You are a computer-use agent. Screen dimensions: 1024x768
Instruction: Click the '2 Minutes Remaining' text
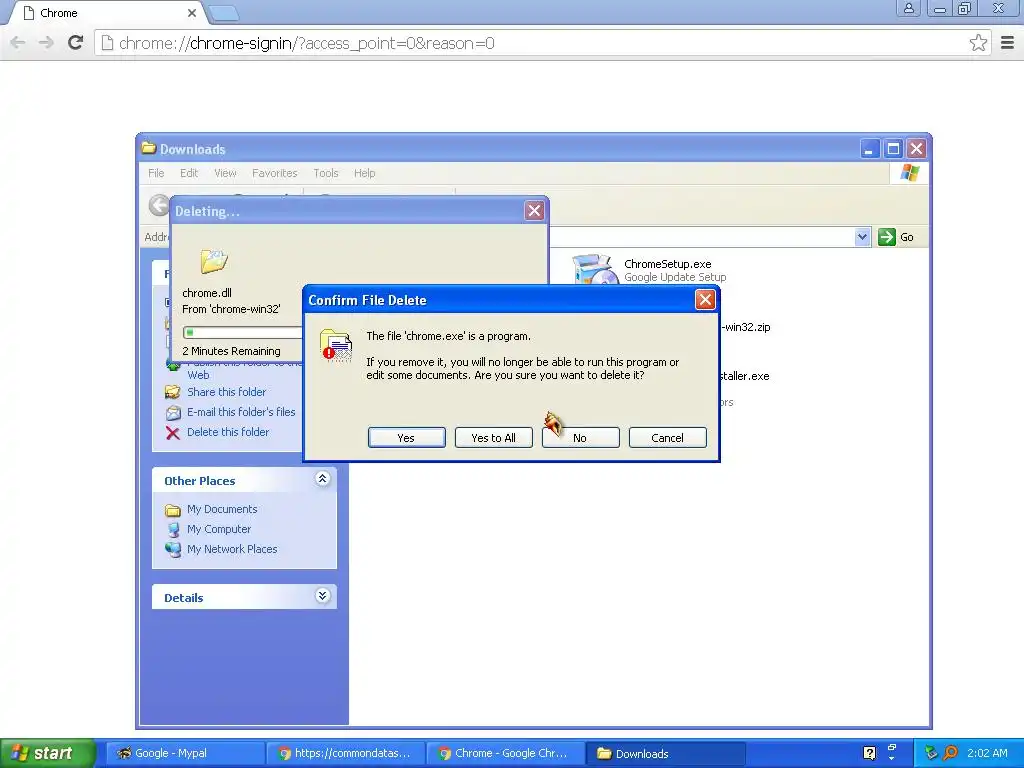(231, 351)
